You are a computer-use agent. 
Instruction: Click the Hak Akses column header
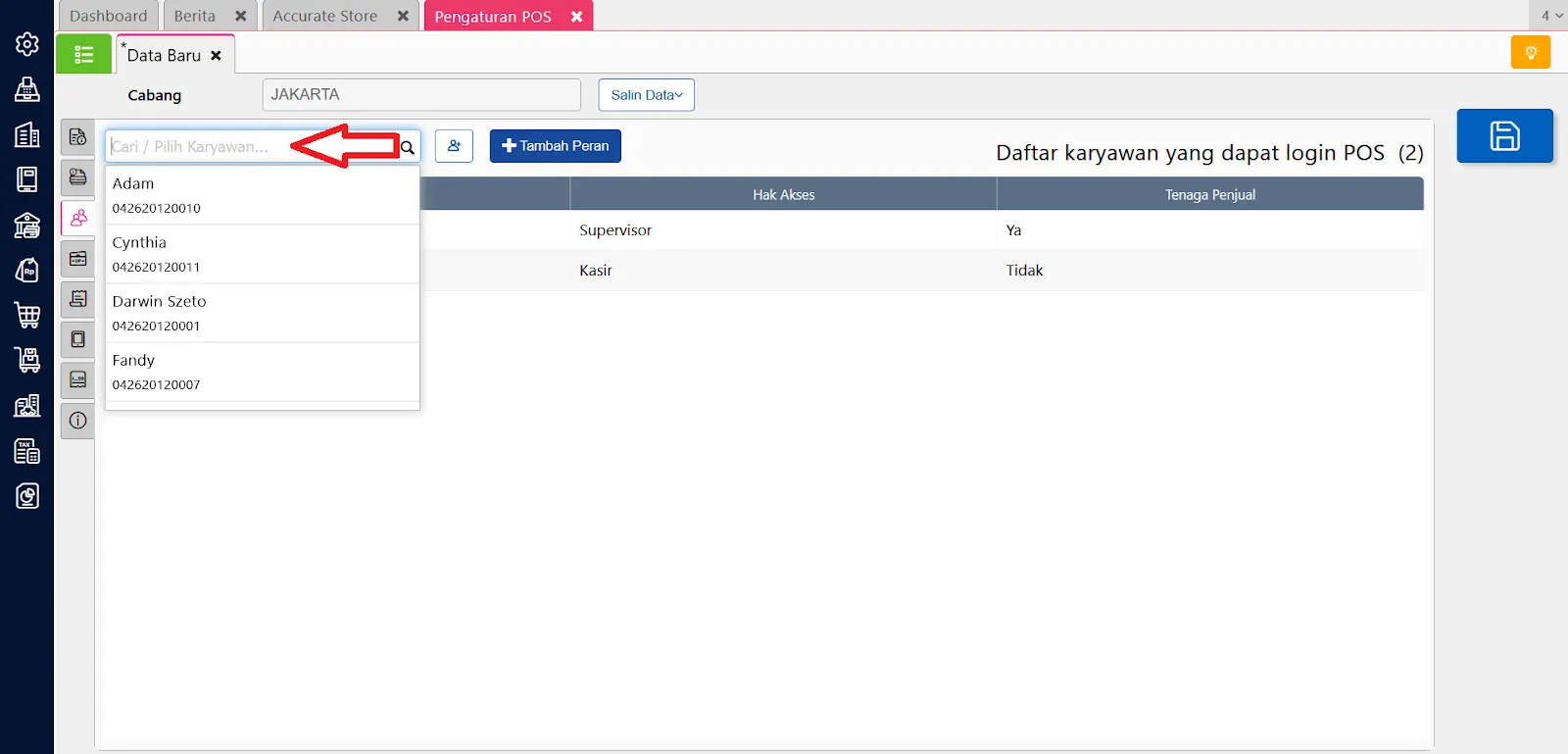point(784,194)
